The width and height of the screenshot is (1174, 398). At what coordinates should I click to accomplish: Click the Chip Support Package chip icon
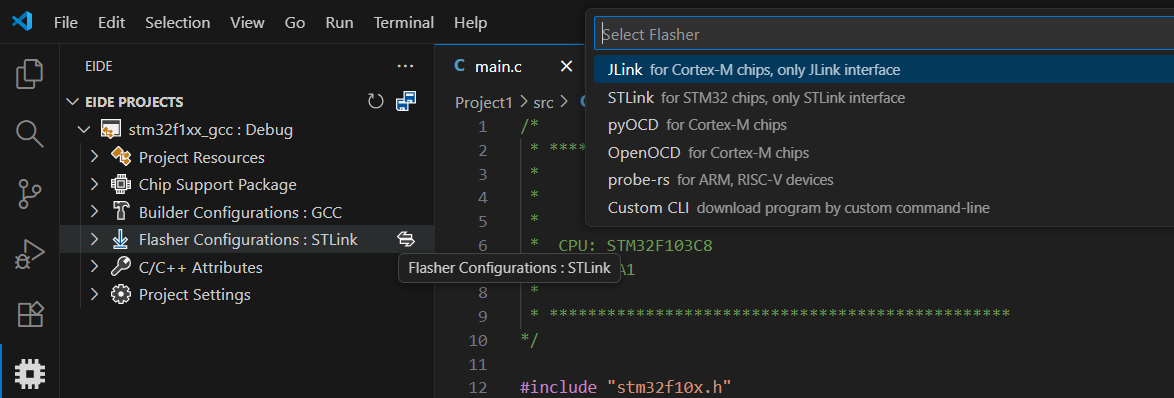point(121,184)
